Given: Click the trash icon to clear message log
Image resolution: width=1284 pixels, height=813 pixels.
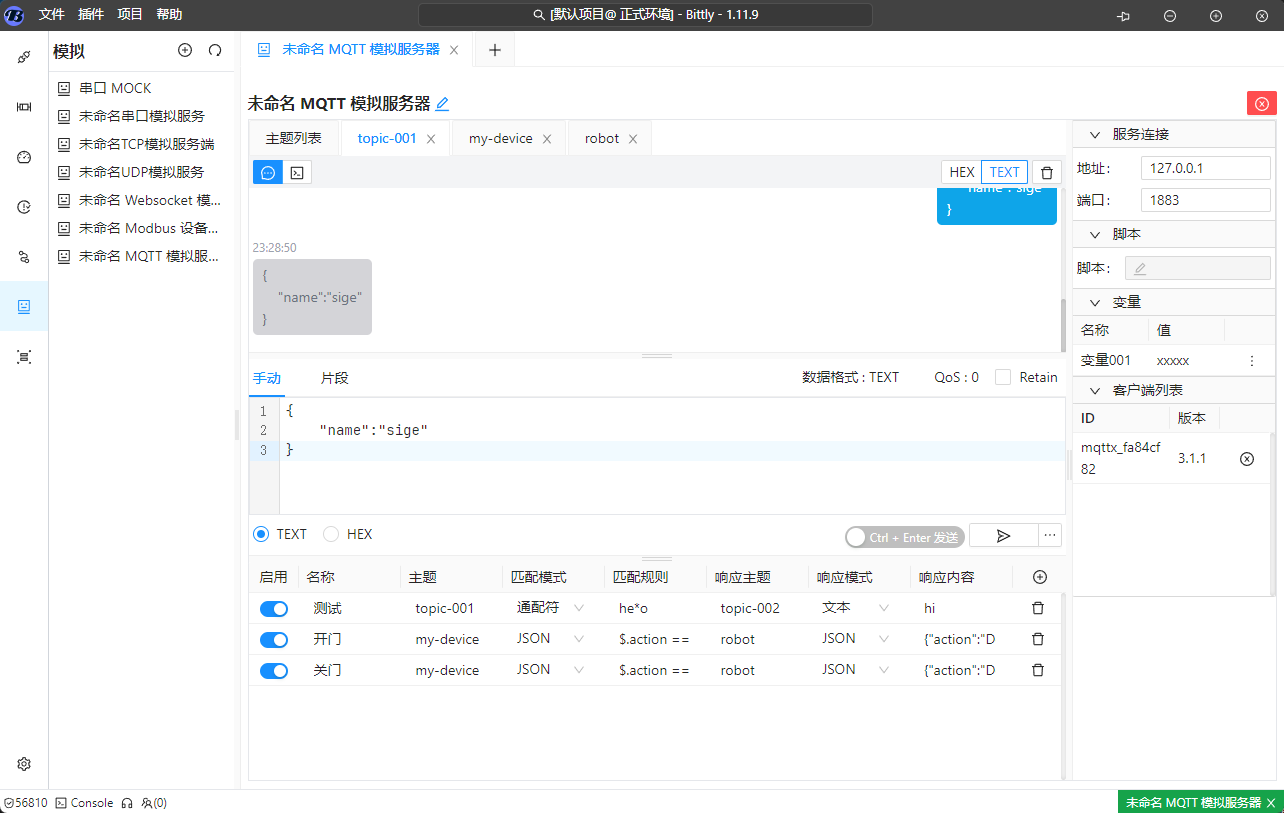Looking at the screenshot, I should [x=1046, y=173].
